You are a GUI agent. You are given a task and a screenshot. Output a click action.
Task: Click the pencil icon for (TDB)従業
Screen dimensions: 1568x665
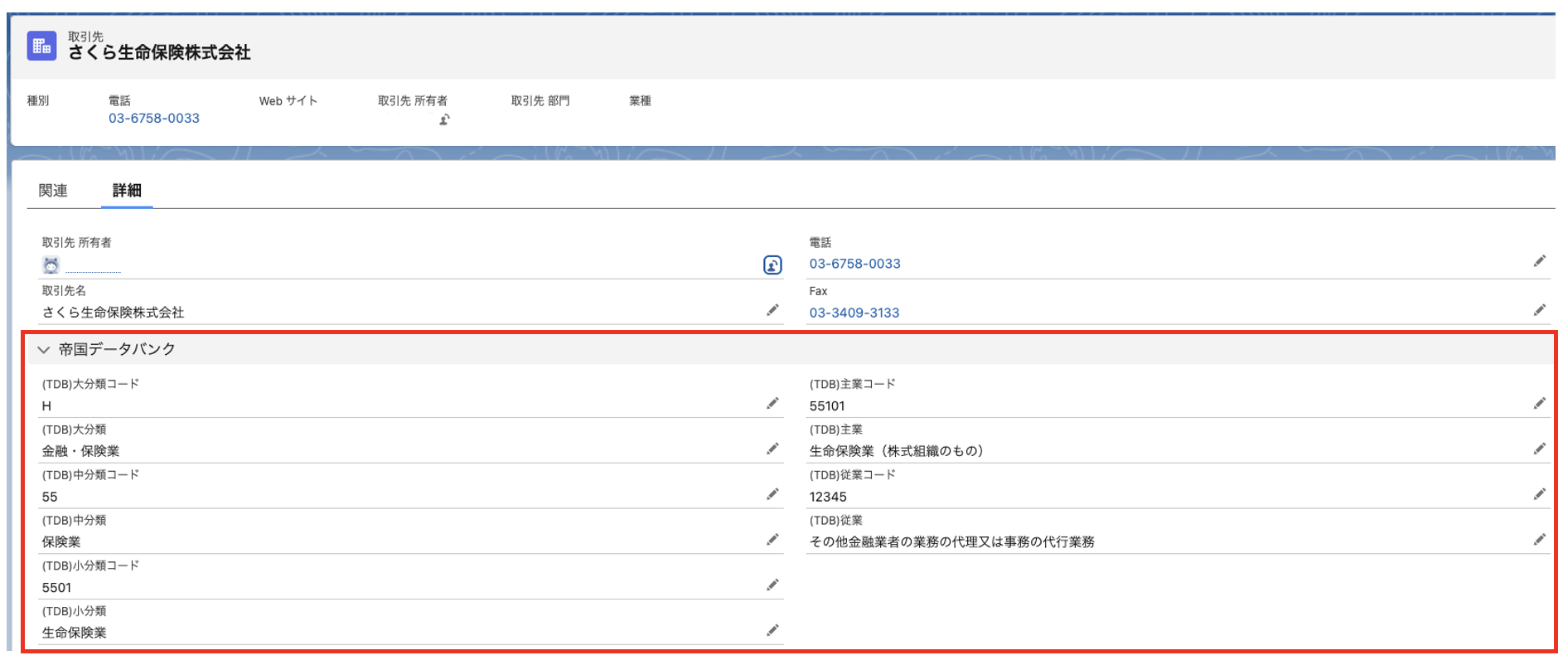point(1540,540)
